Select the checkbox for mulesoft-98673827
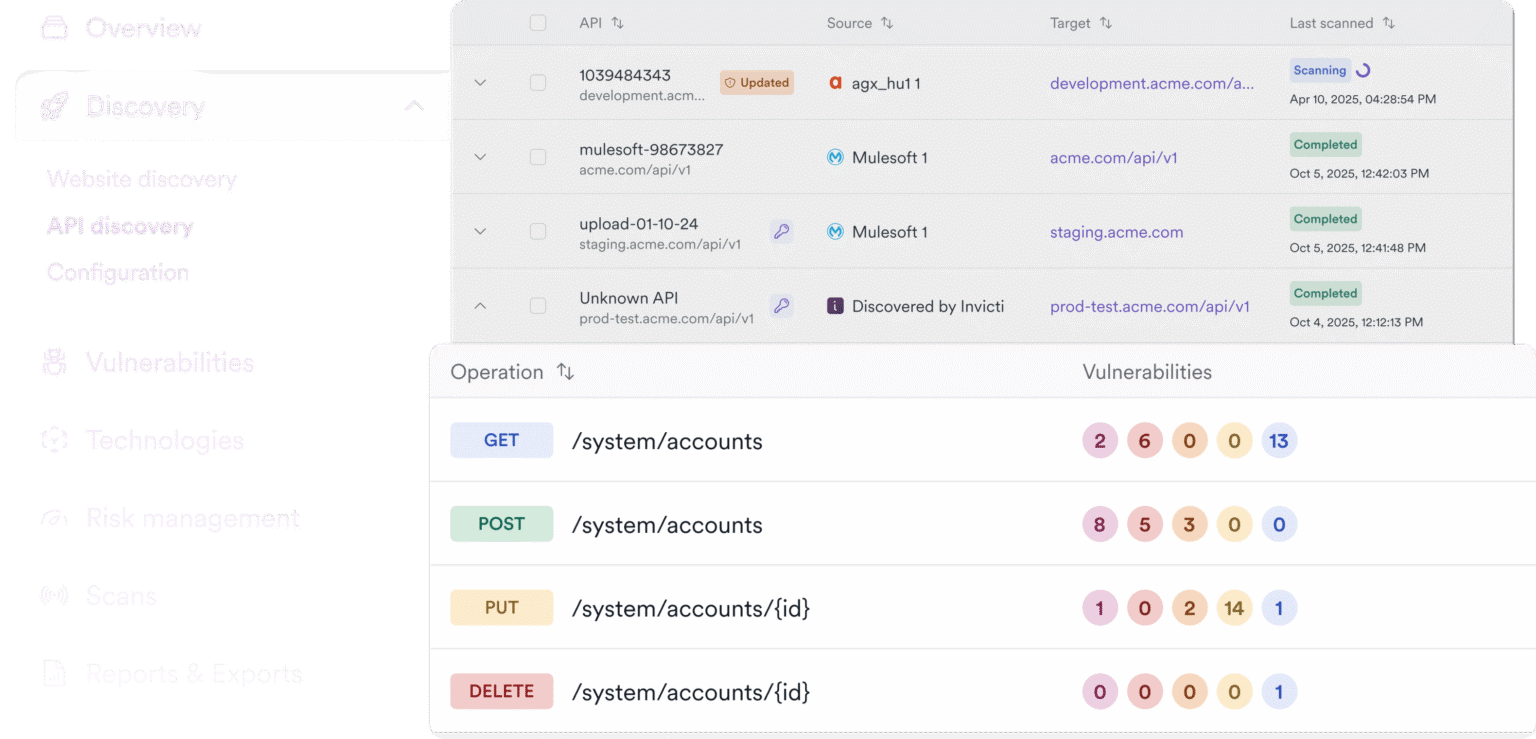Screen dimensions: 1536x739 point(538,157)
